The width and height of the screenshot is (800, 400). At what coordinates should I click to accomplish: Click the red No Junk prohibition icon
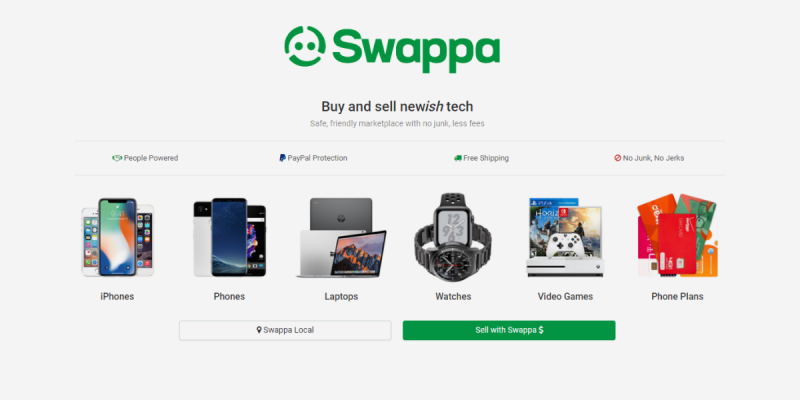pos(617,158)
